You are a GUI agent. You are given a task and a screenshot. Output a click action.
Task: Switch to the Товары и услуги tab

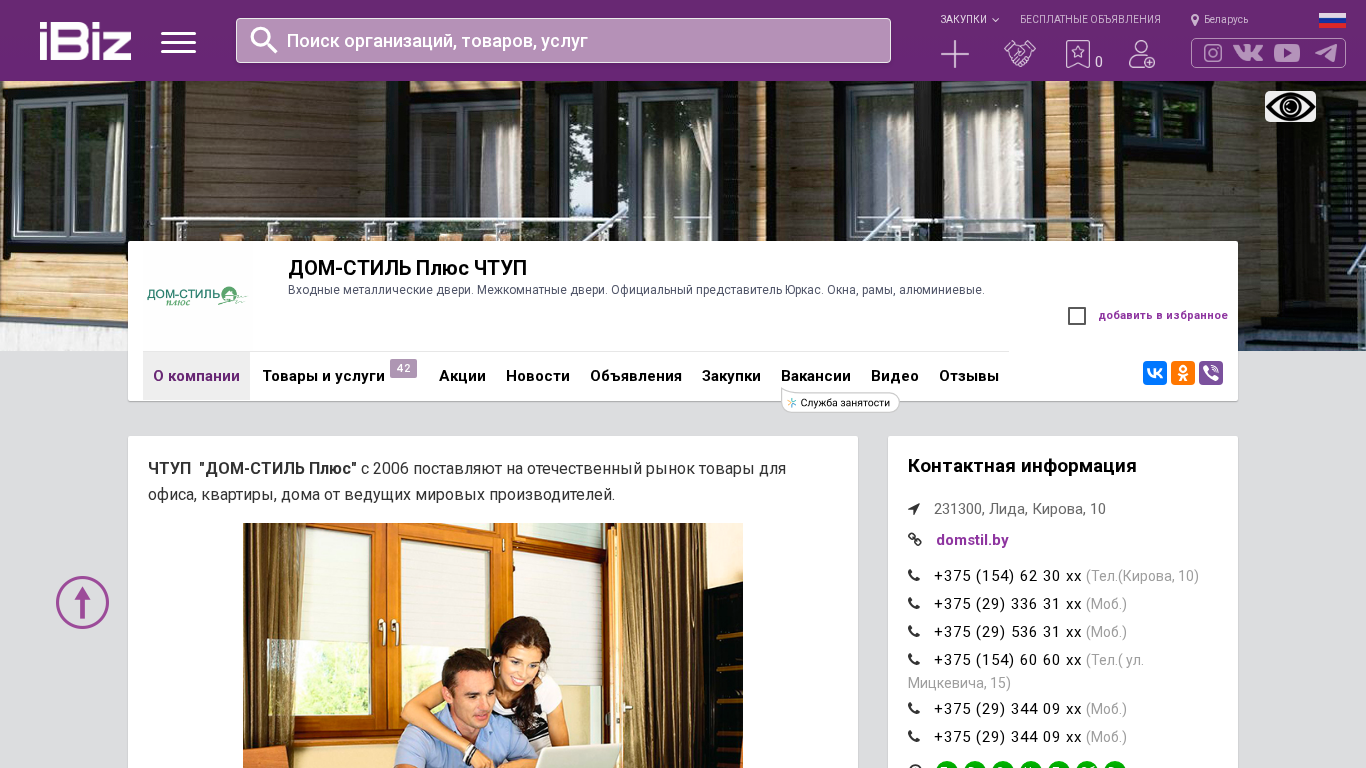pyautogui.click(x=323, y=376)
